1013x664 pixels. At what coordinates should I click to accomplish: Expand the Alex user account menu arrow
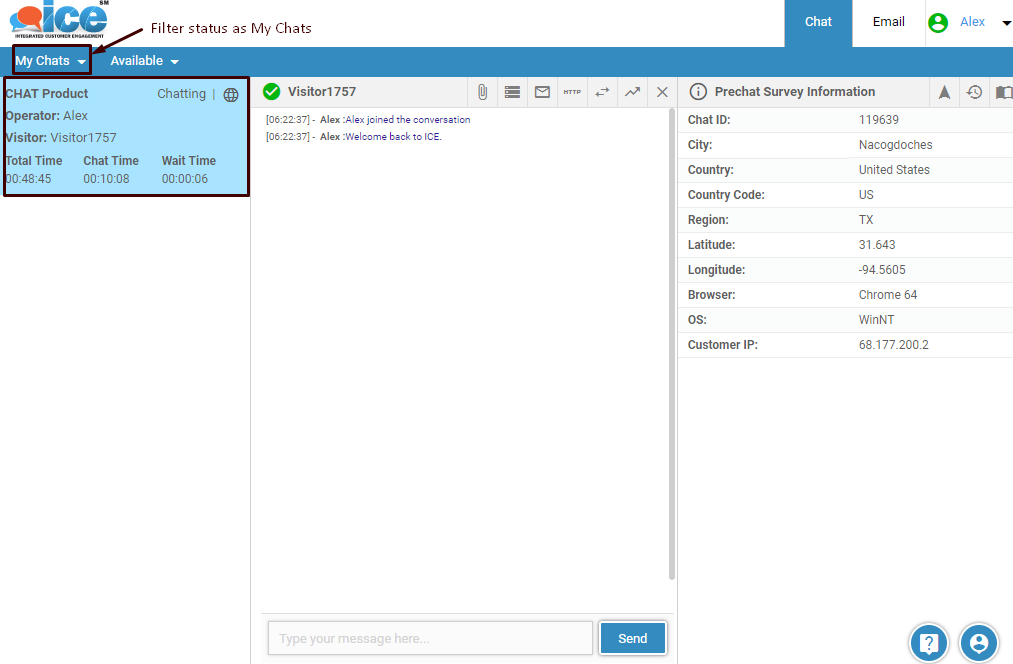pos(1006,23)
